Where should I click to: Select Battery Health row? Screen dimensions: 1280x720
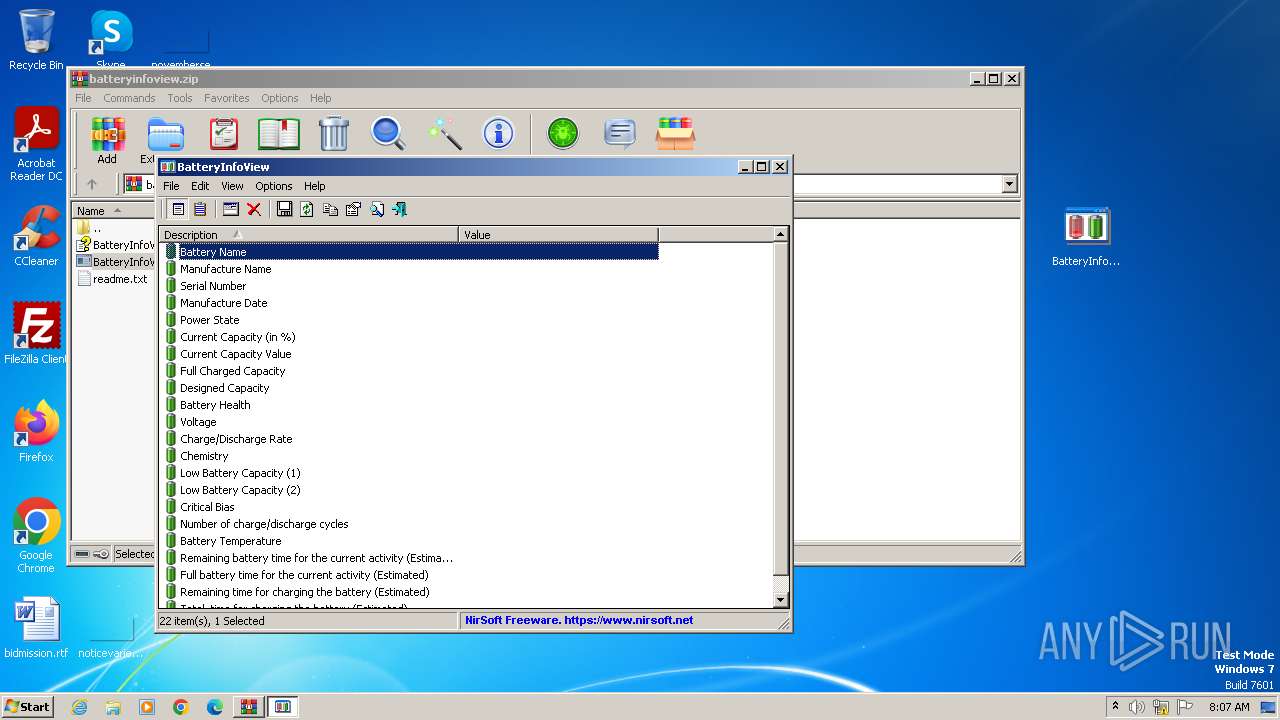pos(215,405)
